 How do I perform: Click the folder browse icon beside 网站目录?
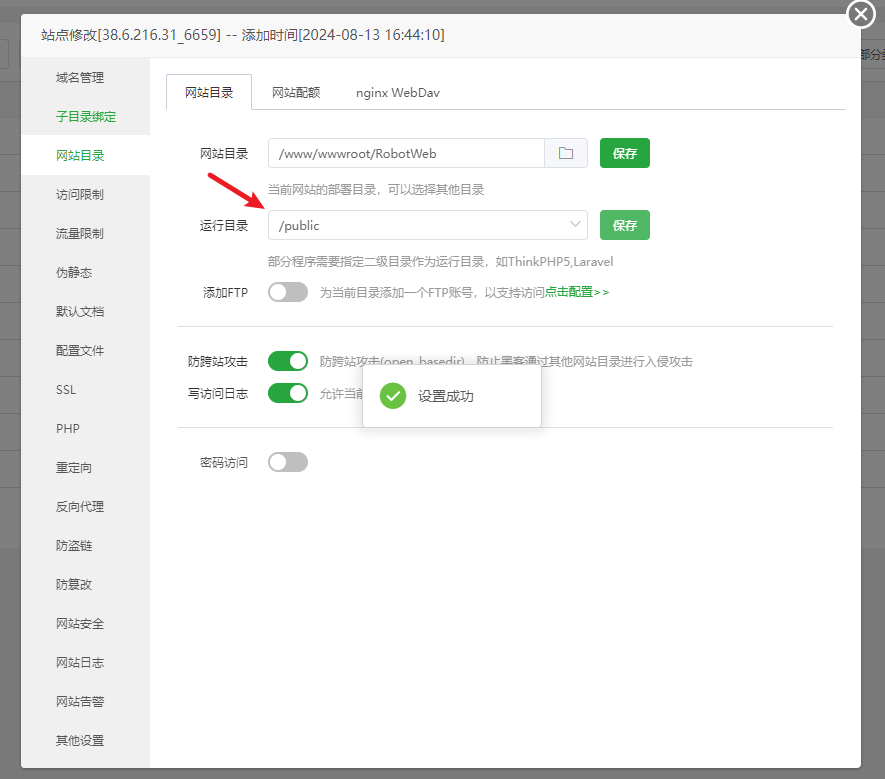(x=566, y=153)
